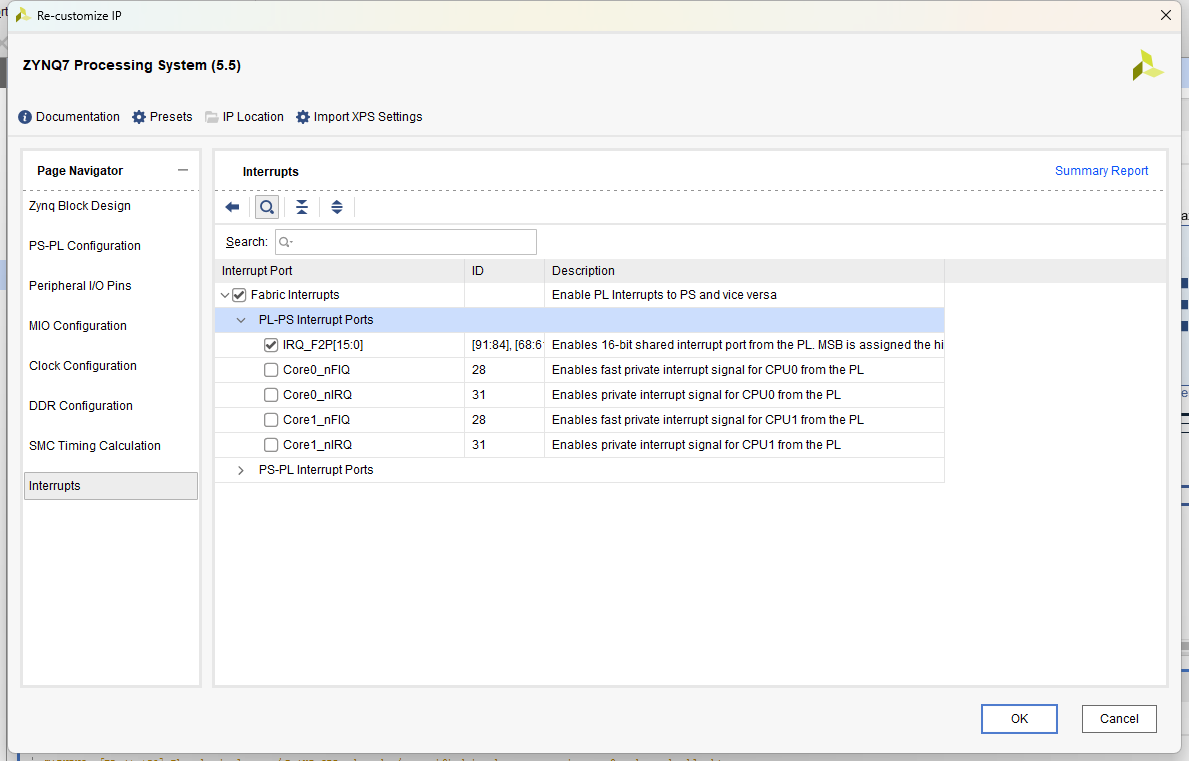Go to PS-PL Configuration page

85,246
